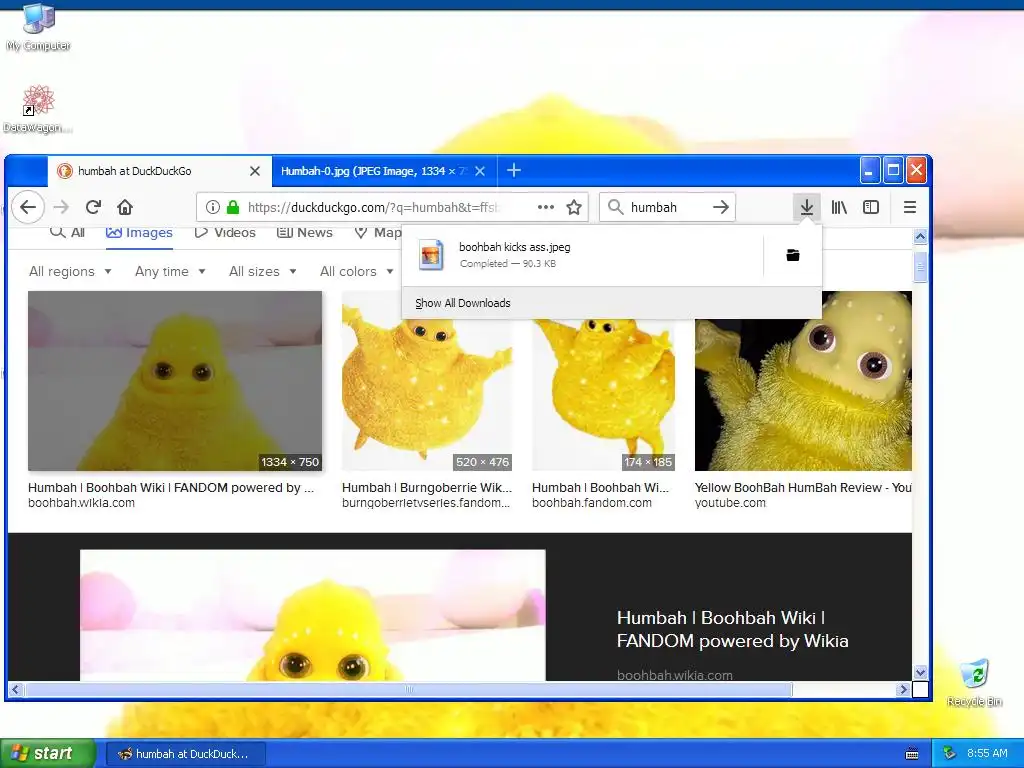Click the horizontal scrollbar thumb
Image resolution: width=1024 pixels, height=768 pixels.
(409, 689)
